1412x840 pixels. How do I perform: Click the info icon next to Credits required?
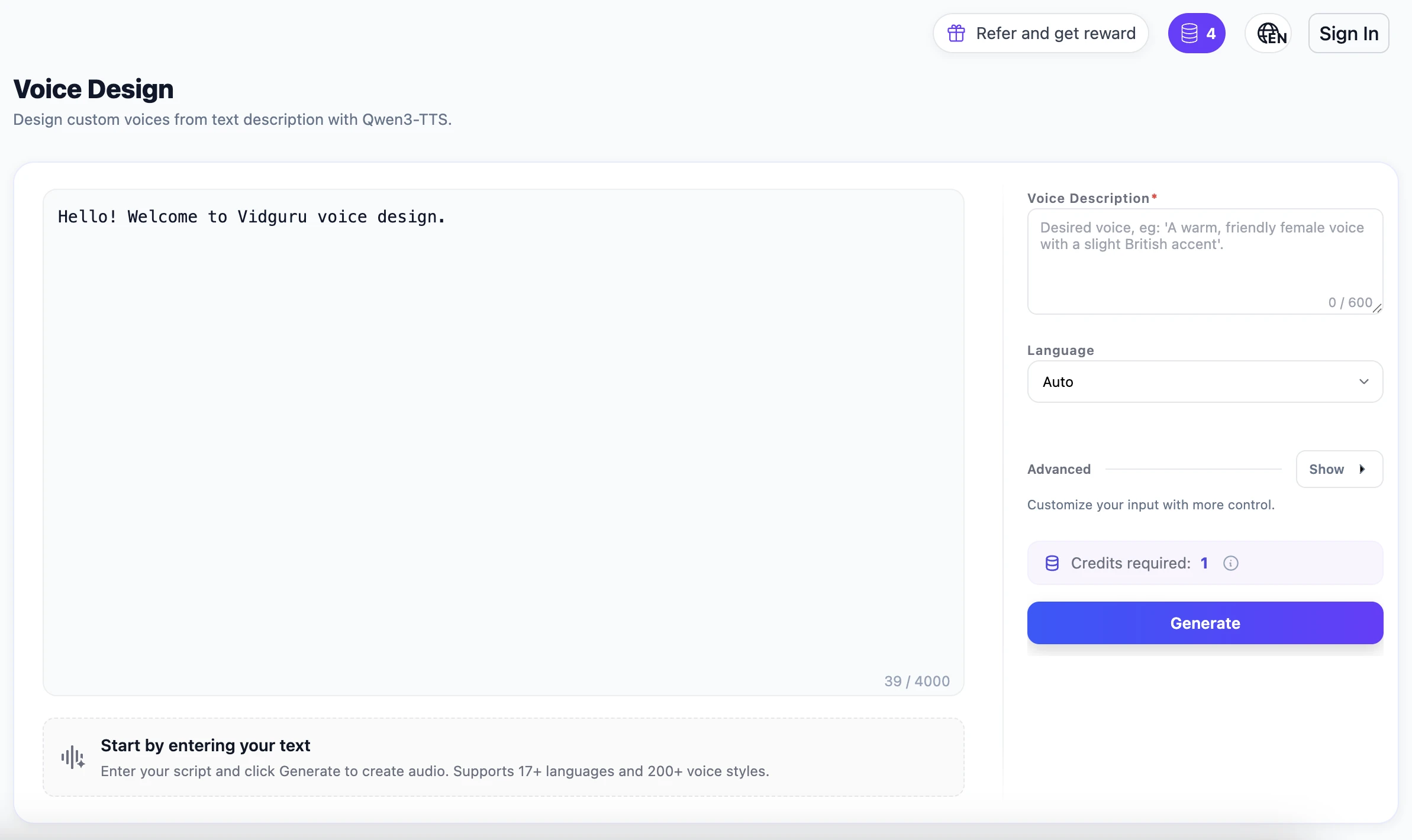(1230, 563)
